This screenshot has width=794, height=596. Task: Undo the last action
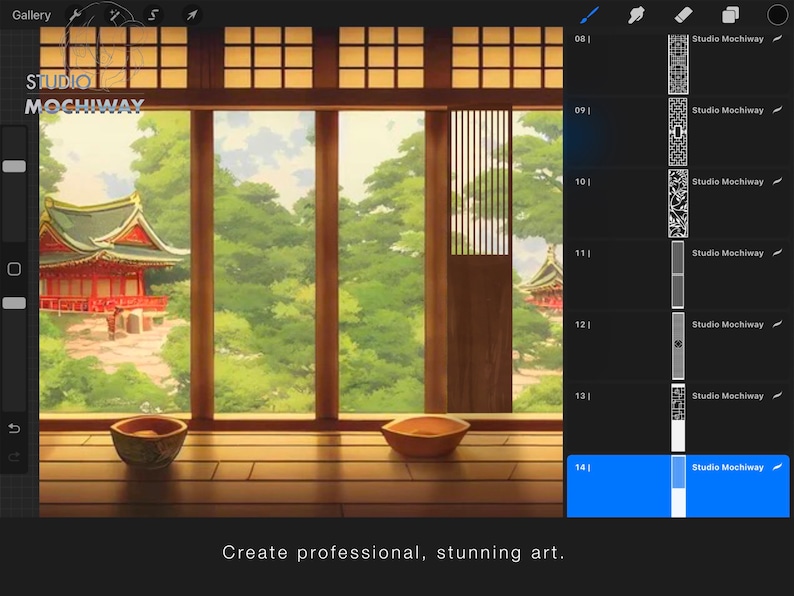[14, 428]
